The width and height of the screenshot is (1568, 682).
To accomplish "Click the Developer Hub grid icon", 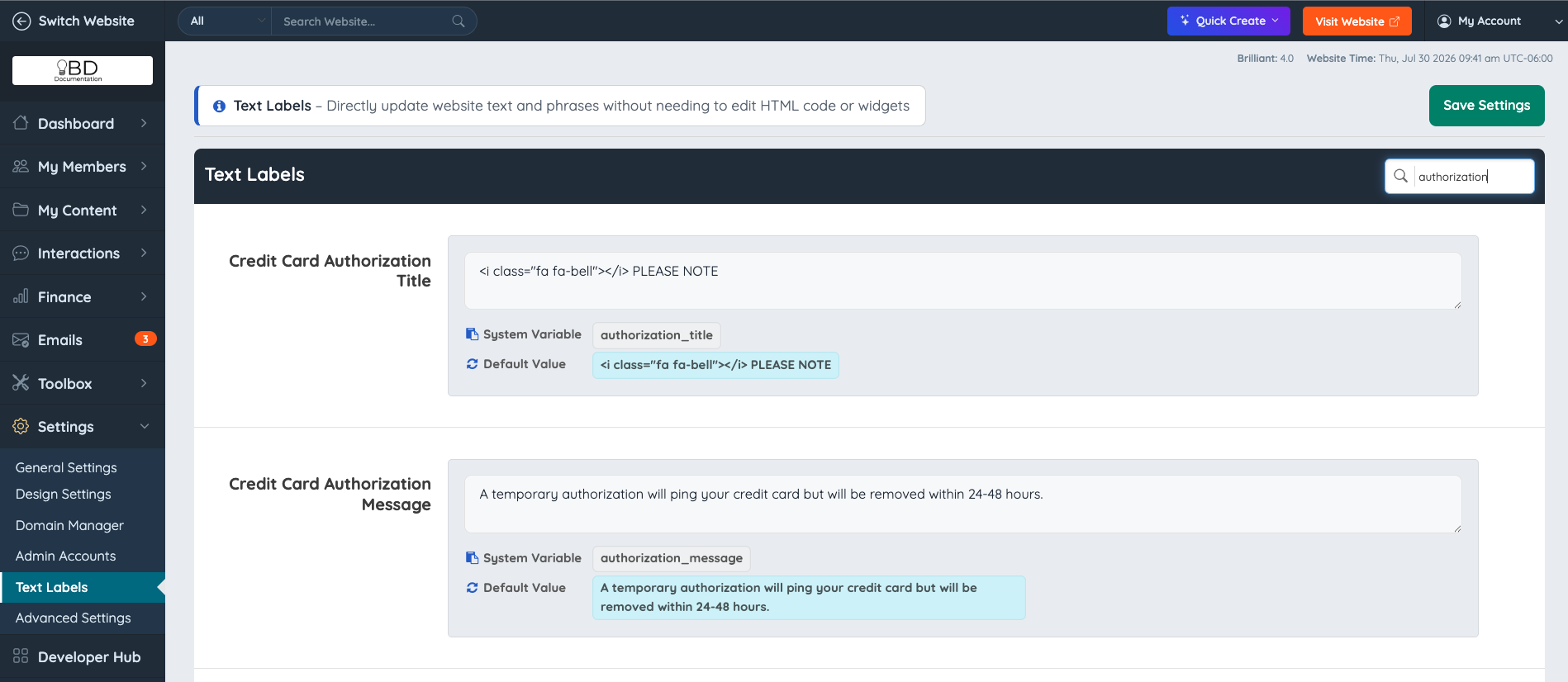I will (x=21, y=656).
